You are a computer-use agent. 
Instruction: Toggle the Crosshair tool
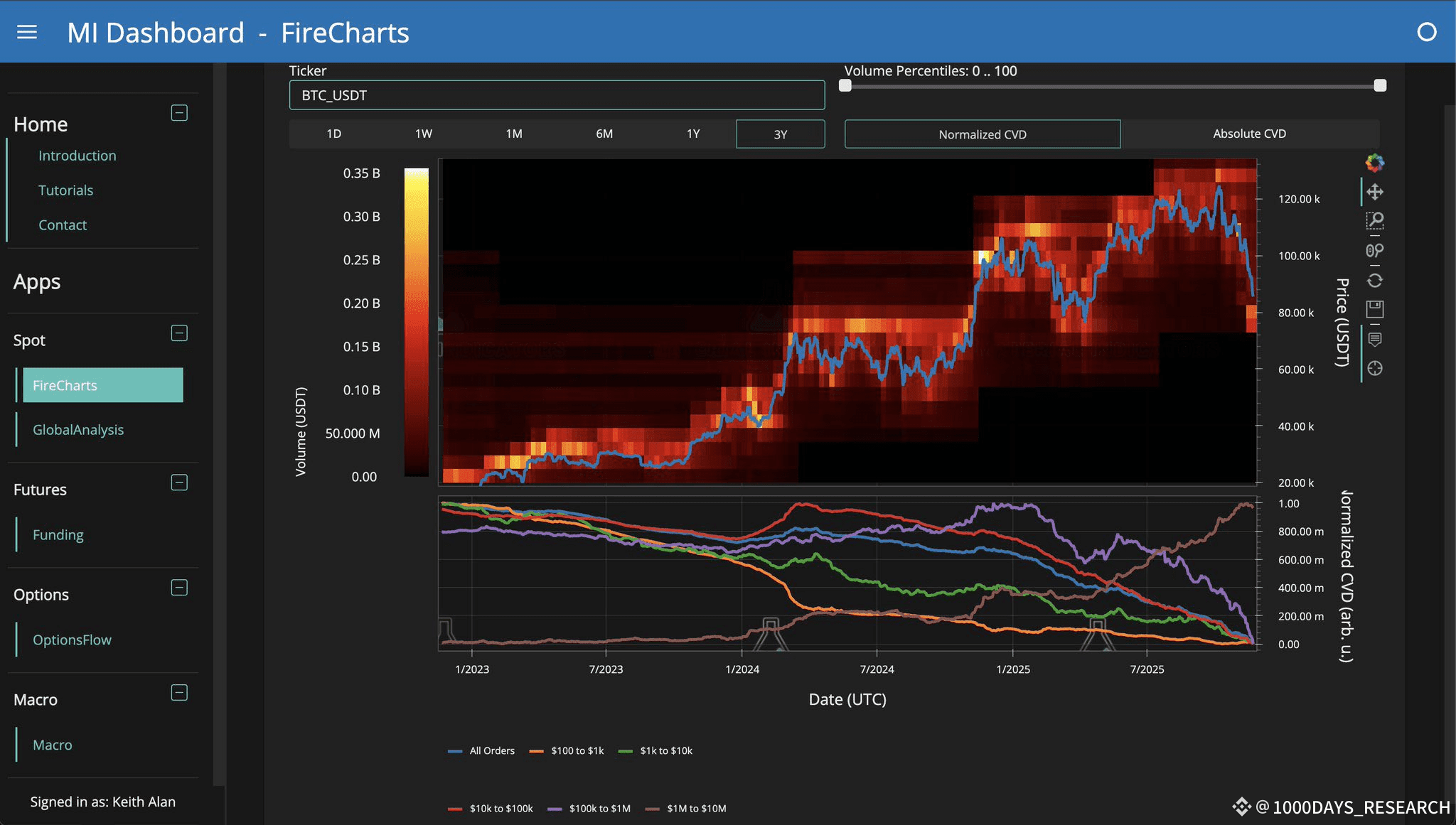click(1375, 368)
